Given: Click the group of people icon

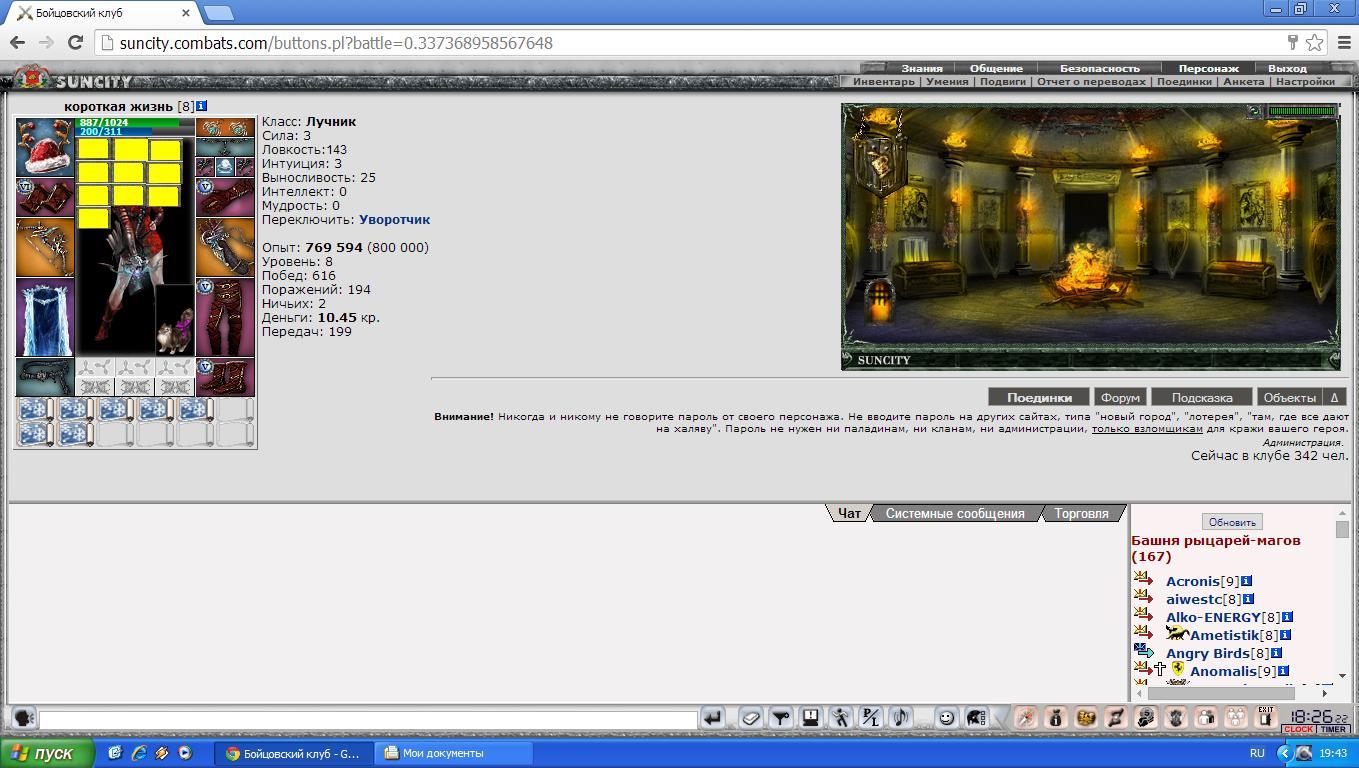Looking at the screenshot, I should (x=1236, y=717).
